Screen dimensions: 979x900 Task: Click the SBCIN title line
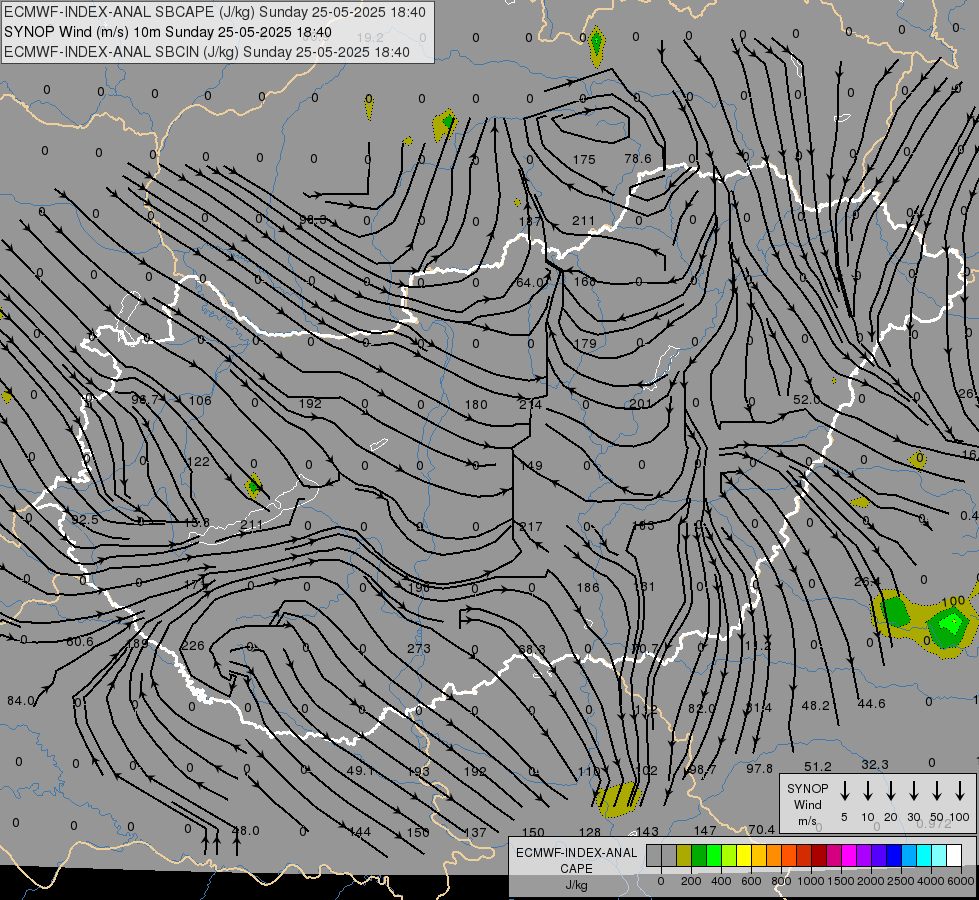pyautogui.click(x=207, y=52)
